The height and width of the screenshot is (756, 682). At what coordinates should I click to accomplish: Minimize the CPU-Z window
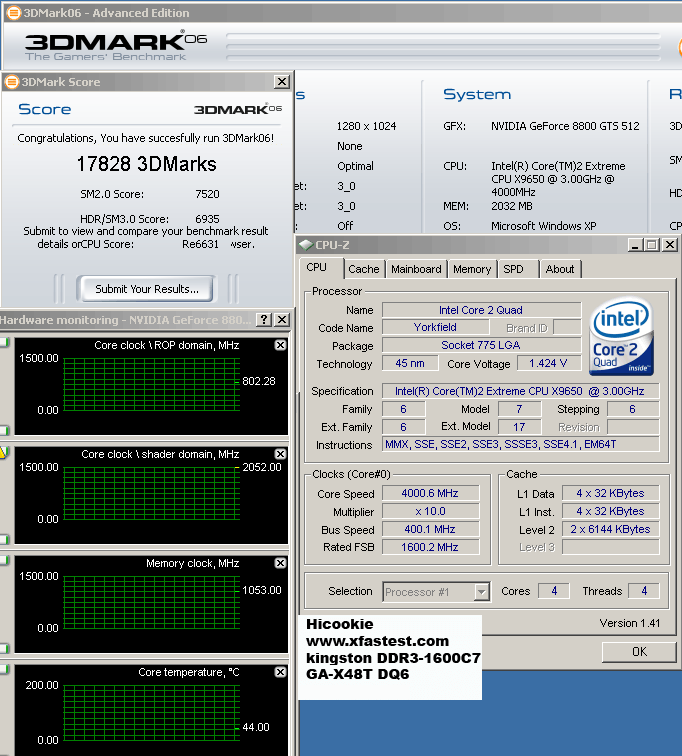click(635, 245)
